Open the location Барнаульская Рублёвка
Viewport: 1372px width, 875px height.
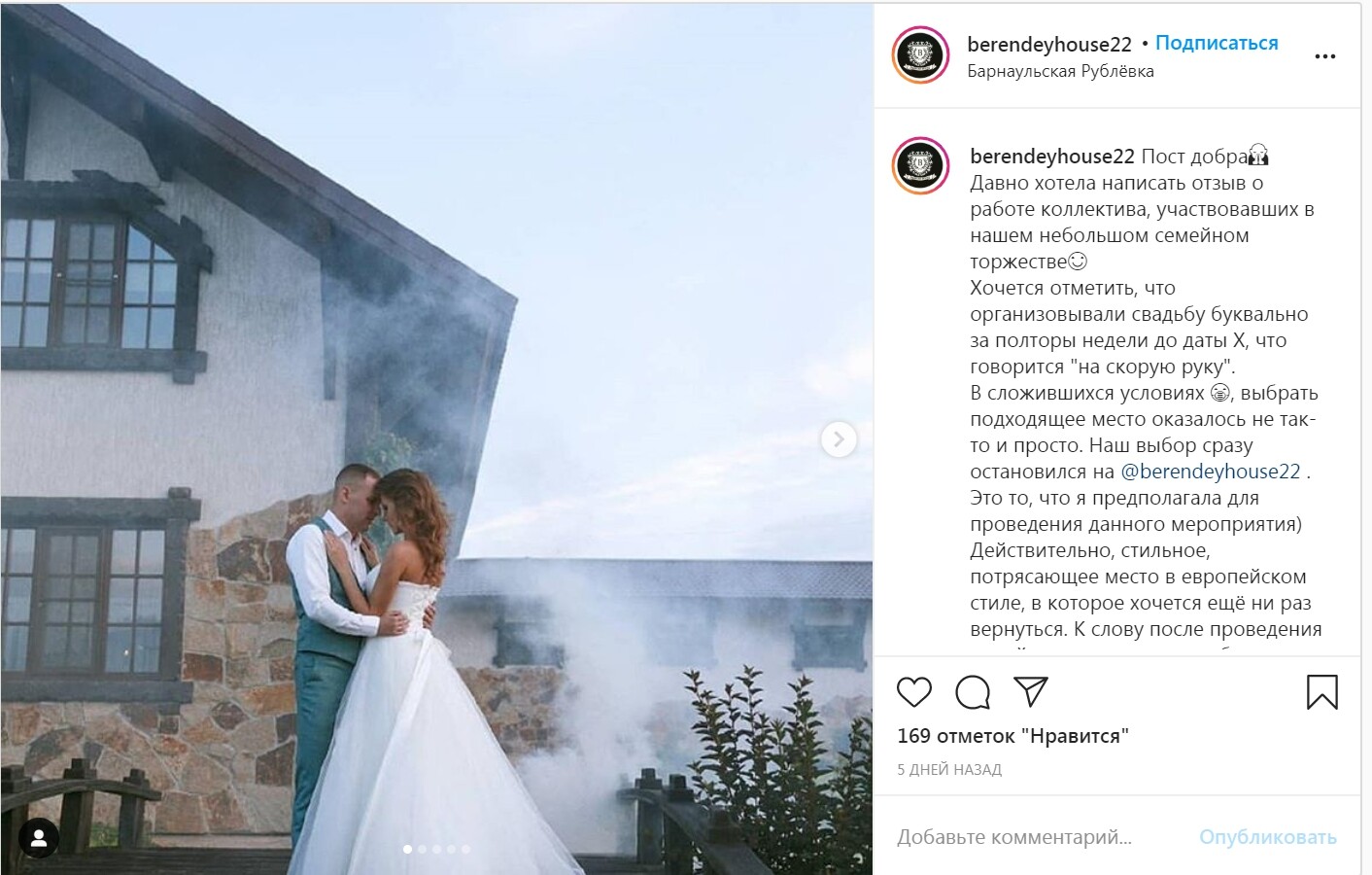click(x=1060, y=71)
